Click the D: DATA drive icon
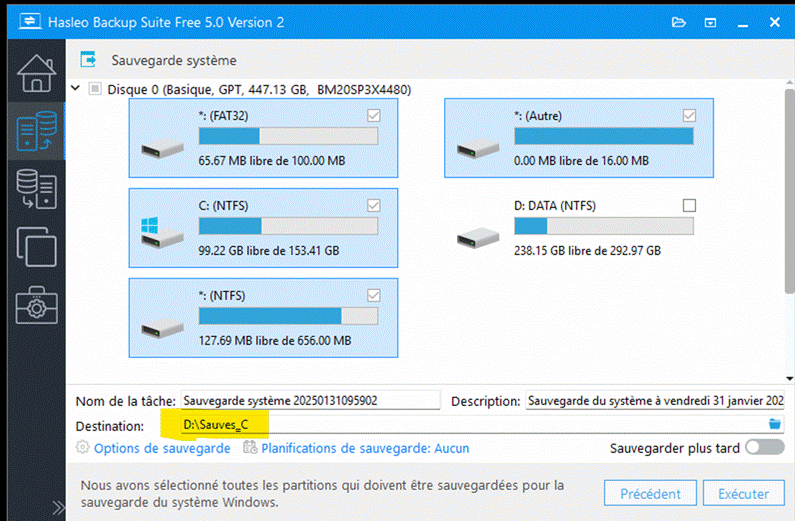 pos(478,238)
